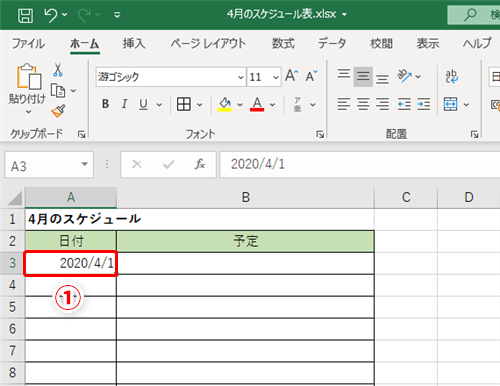Screen dimensions: 500x386
Task: Click the Save icon in title bar
Action: (x=25, y=15)
